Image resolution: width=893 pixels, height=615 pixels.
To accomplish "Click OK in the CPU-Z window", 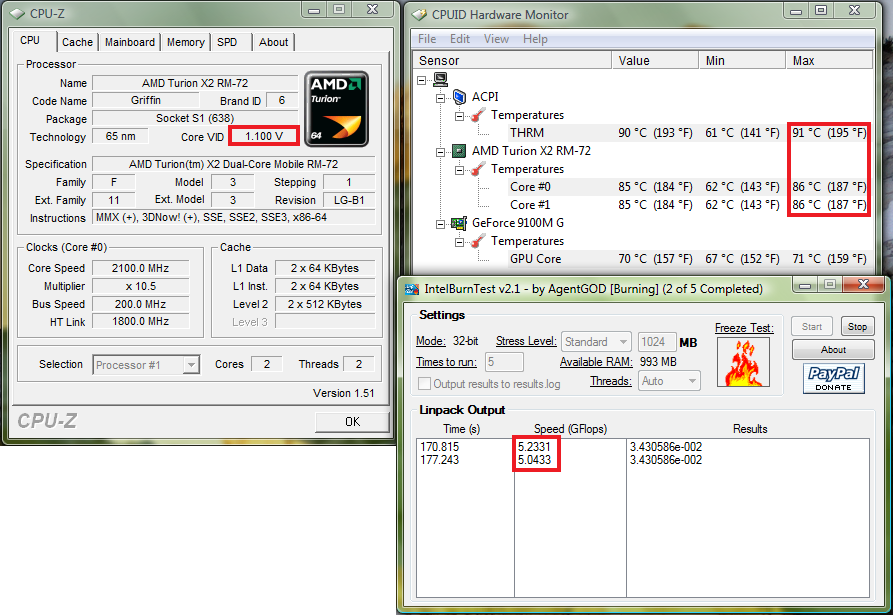I will click(352, 421).
